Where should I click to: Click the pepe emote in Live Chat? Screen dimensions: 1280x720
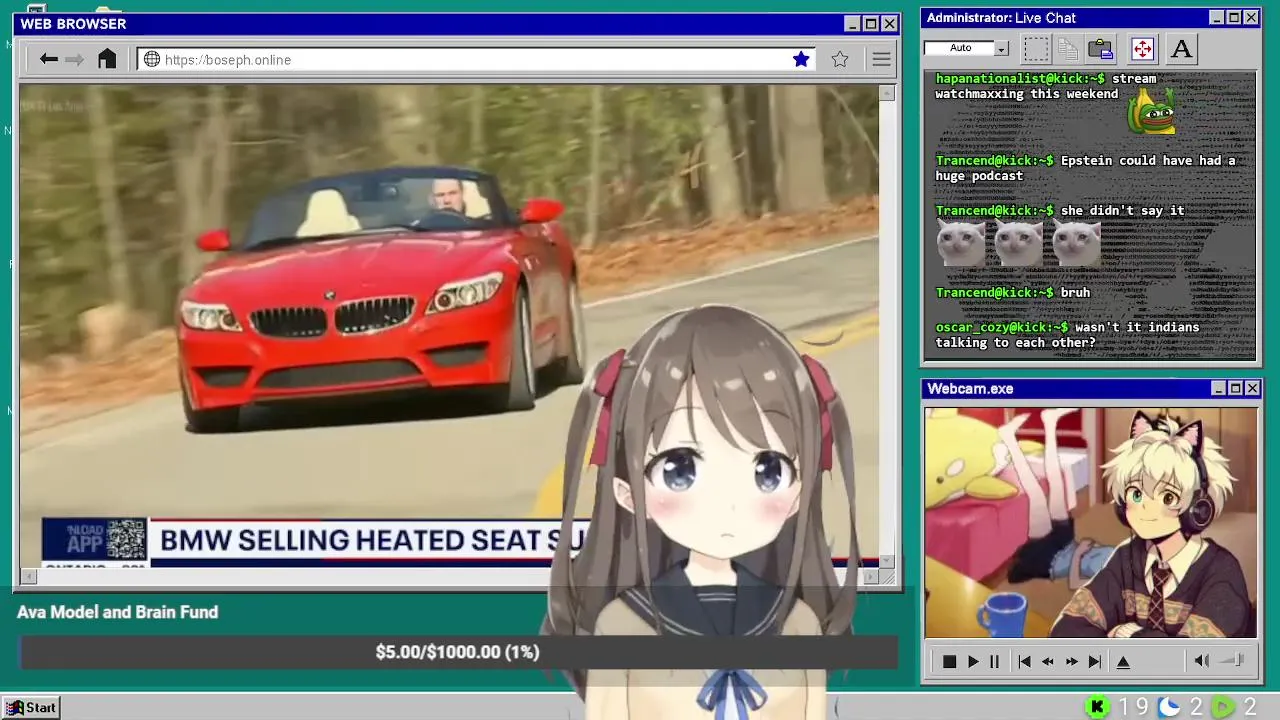pyautogui.click(x=1151, y=111)
